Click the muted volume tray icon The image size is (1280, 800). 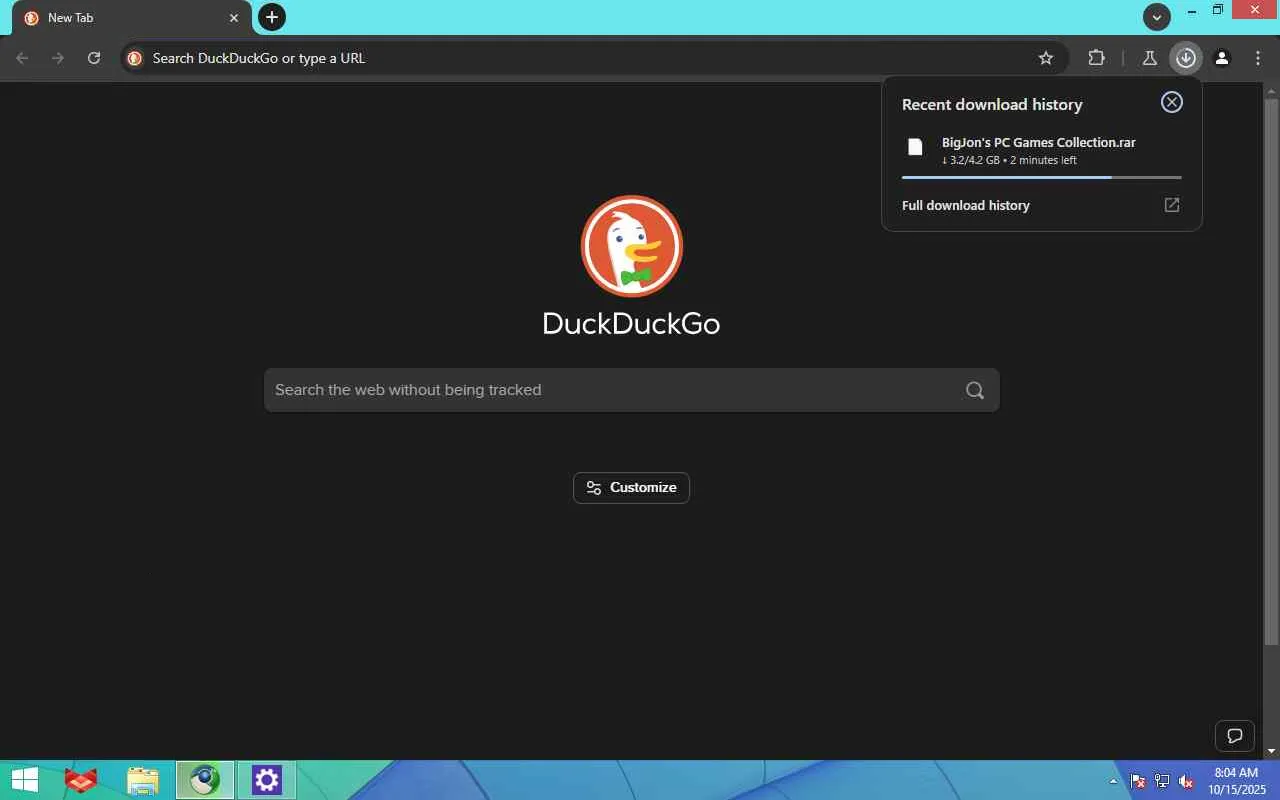point(1186,781)
